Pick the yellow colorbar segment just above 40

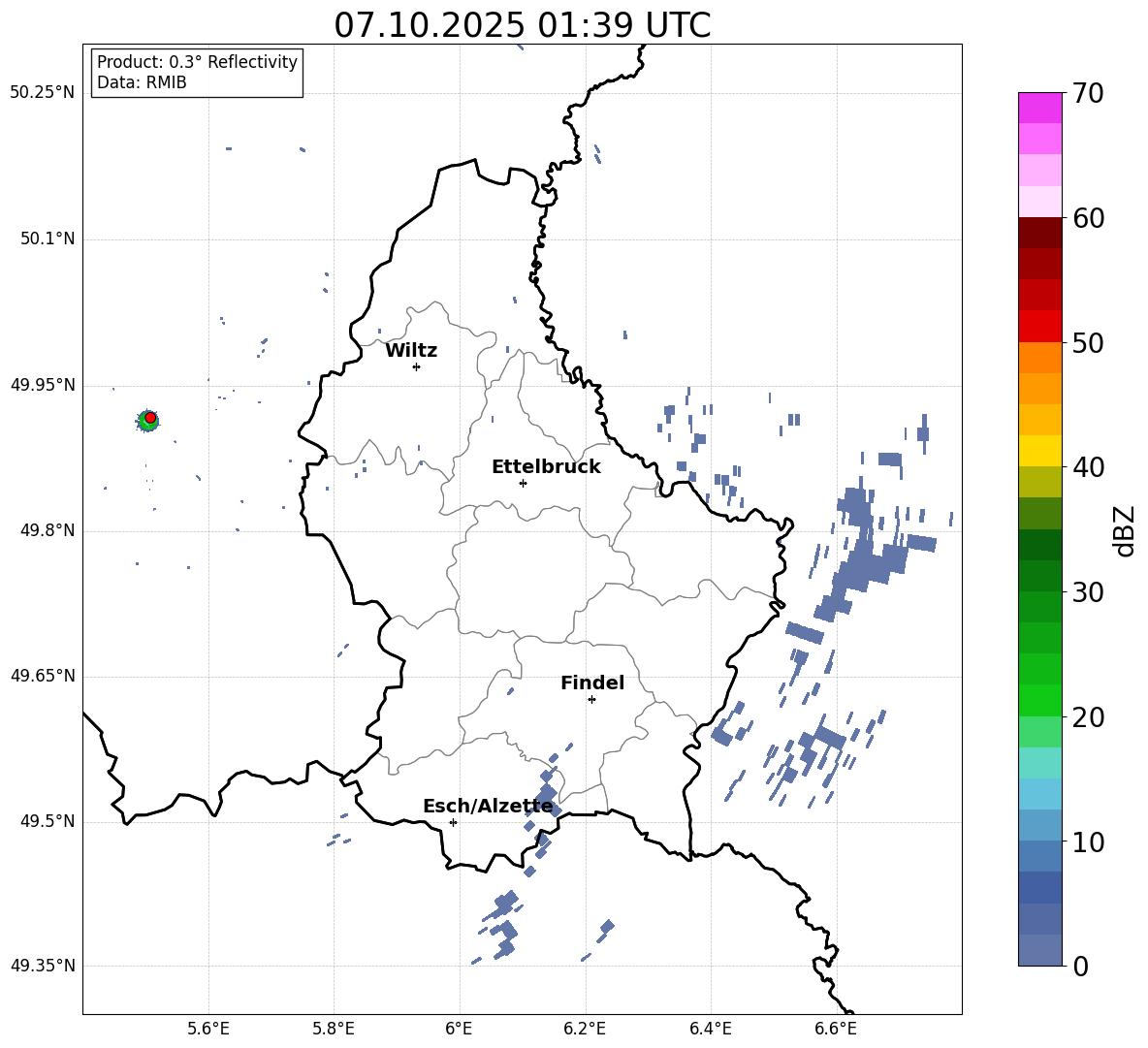pos(1039,451)
